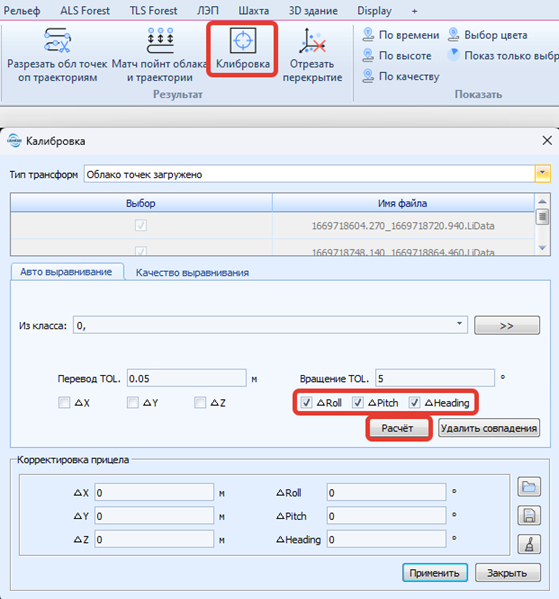This screenshot has width=559, height=599.
Task: Click the ΔY correction value field
Action: 154,516
